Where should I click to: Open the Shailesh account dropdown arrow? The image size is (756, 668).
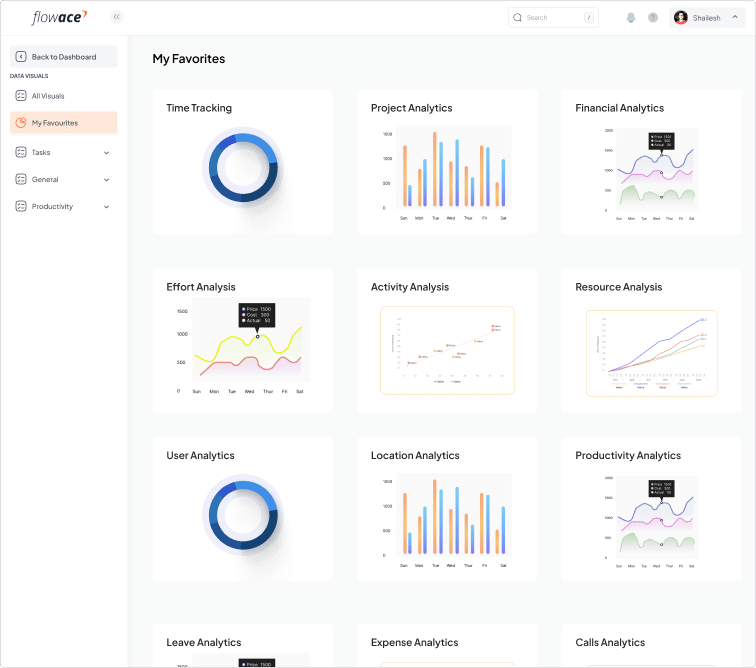point(735,17)
